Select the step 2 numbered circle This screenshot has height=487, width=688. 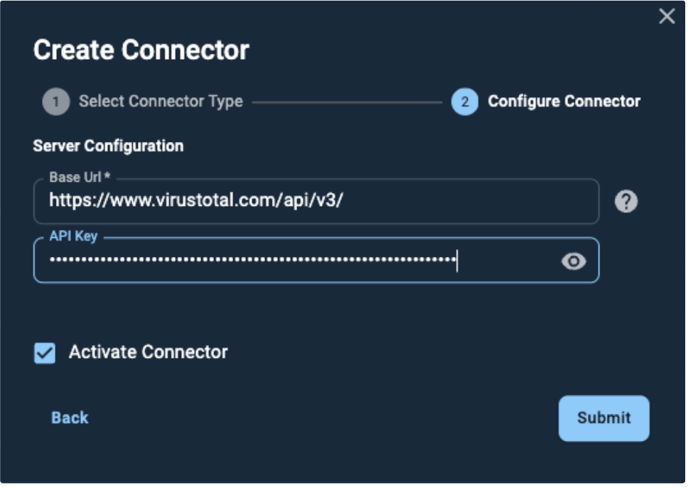tap(465, 102)
